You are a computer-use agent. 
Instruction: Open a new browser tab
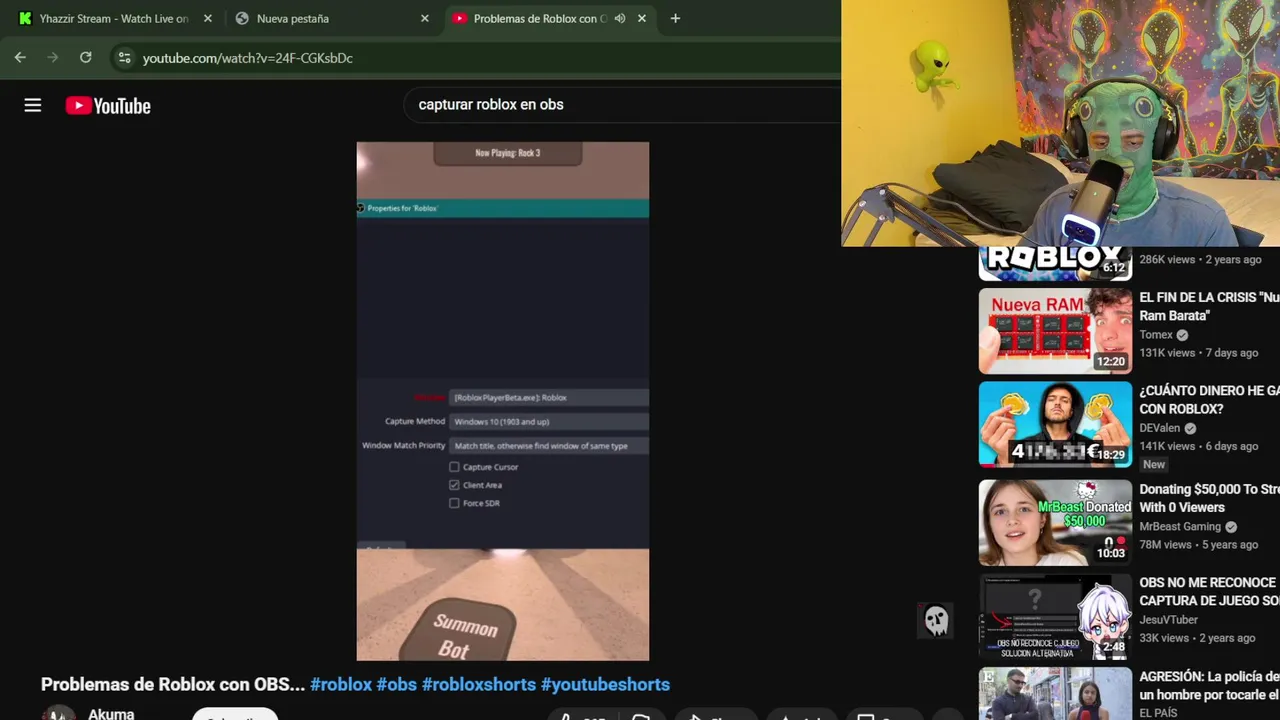(675, 18)
